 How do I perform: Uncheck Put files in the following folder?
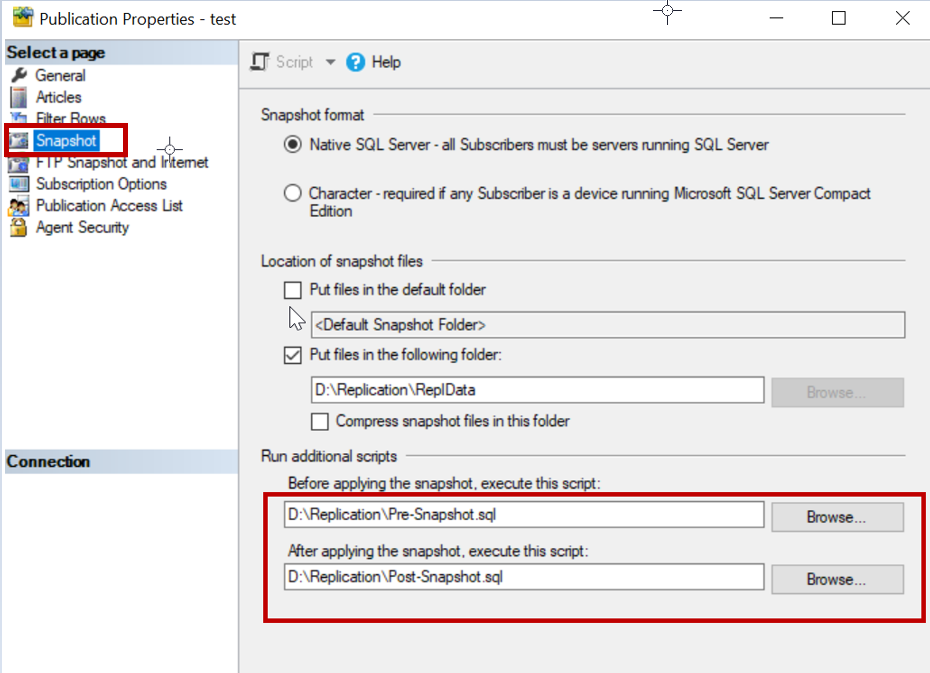(293, 354)
